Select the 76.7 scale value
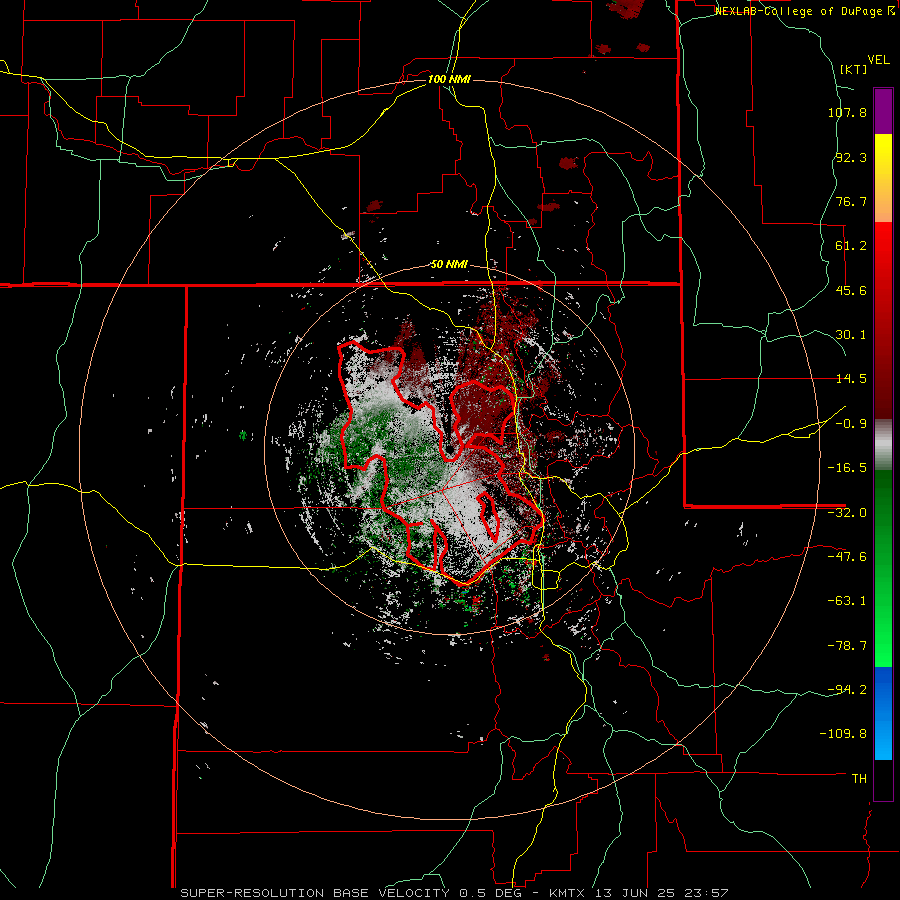 pos(851,201)
